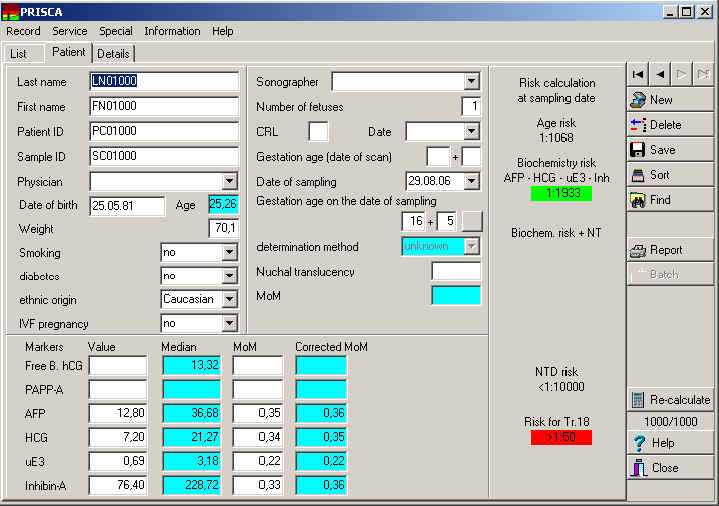
Task: Expand the ethnic origin dropdown
Action: tap(229, 299)
